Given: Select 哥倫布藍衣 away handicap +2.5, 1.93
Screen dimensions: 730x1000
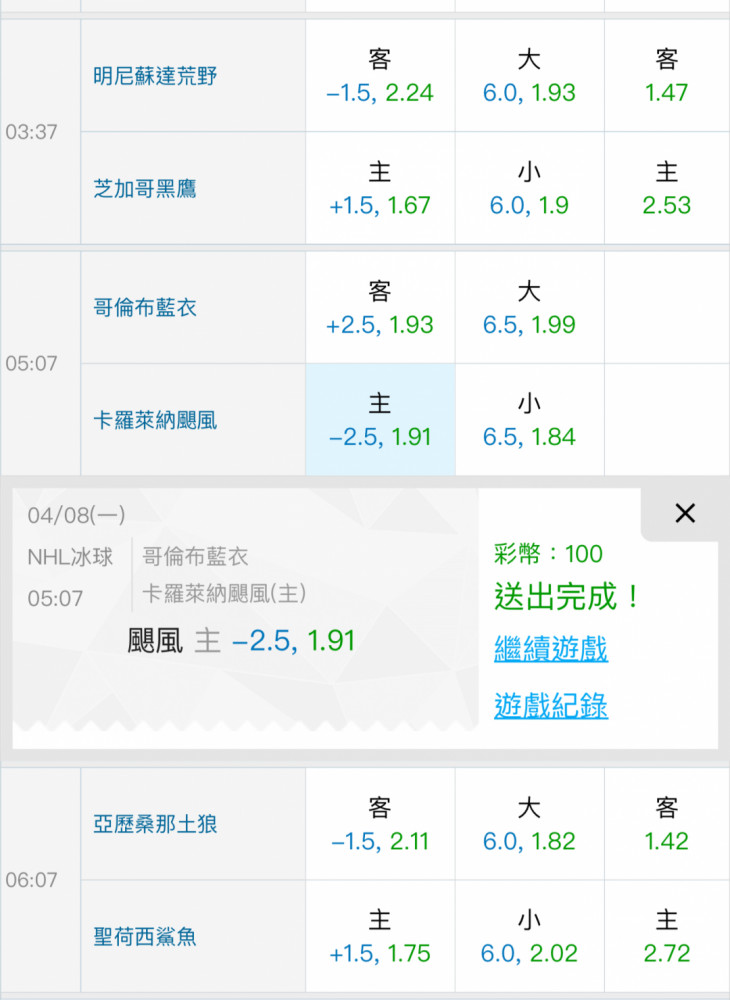Looking at the screenshot, I should [380, 308].
